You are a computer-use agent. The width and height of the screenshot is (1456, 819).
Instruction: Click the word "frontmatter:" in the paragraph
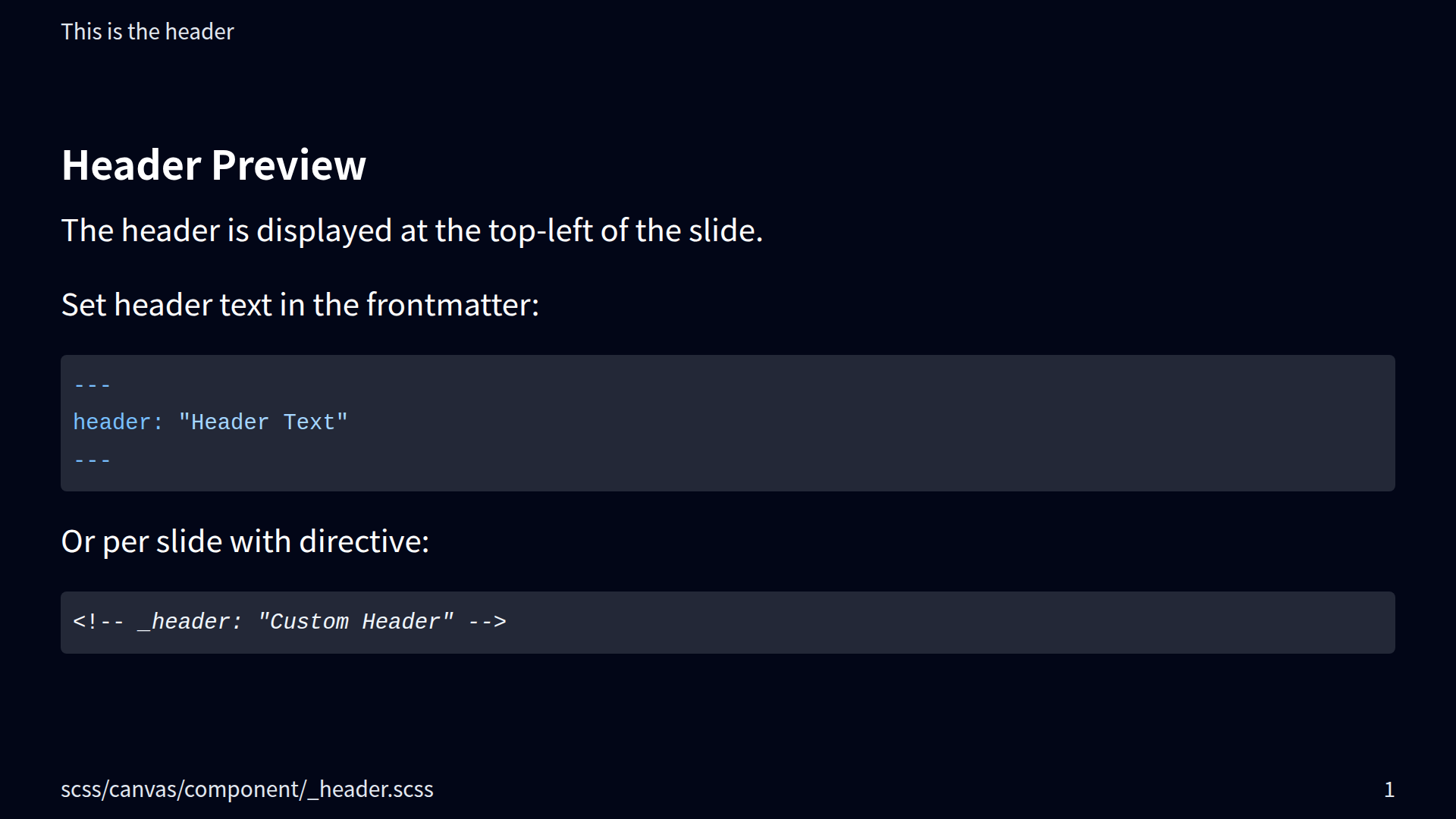click(x=453, y=305)
